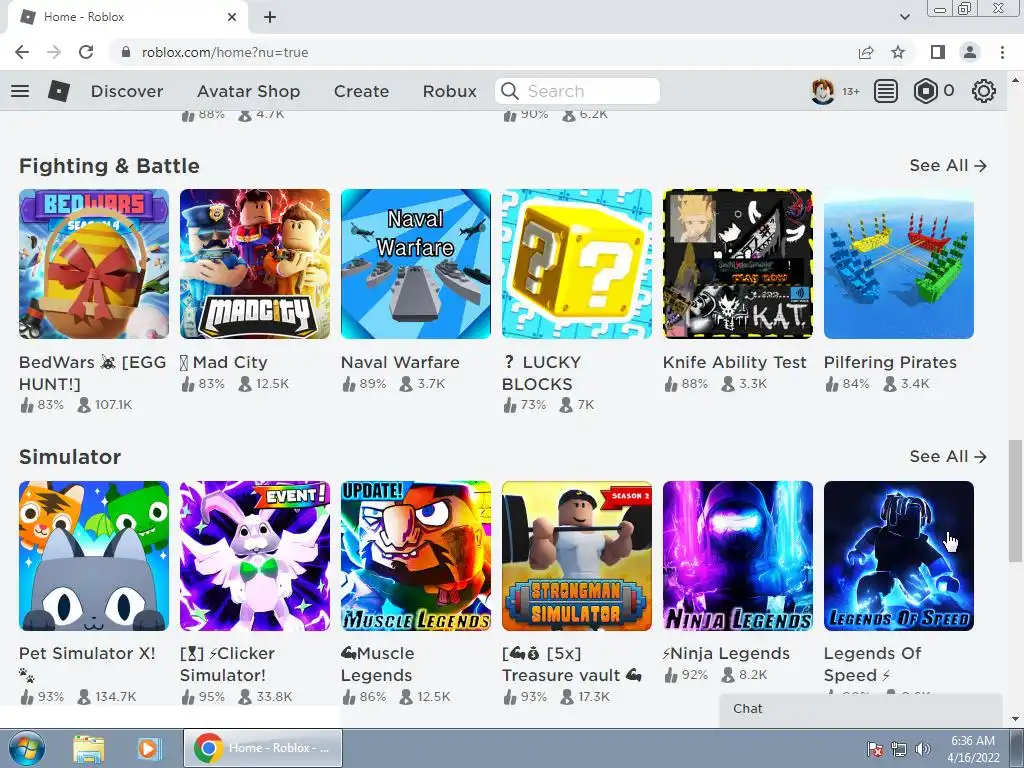Image resolution: width=1024 pixels, height=768 pixels.
Task: Click the Fighting & Battle heading
Action: [x=109, y=166]
